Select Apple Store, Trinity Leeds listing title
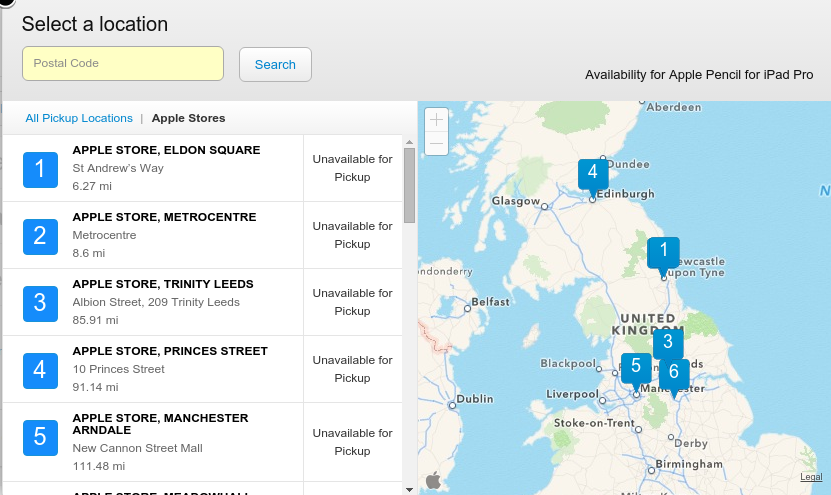 pyautogui.click(x=163, y=284)
